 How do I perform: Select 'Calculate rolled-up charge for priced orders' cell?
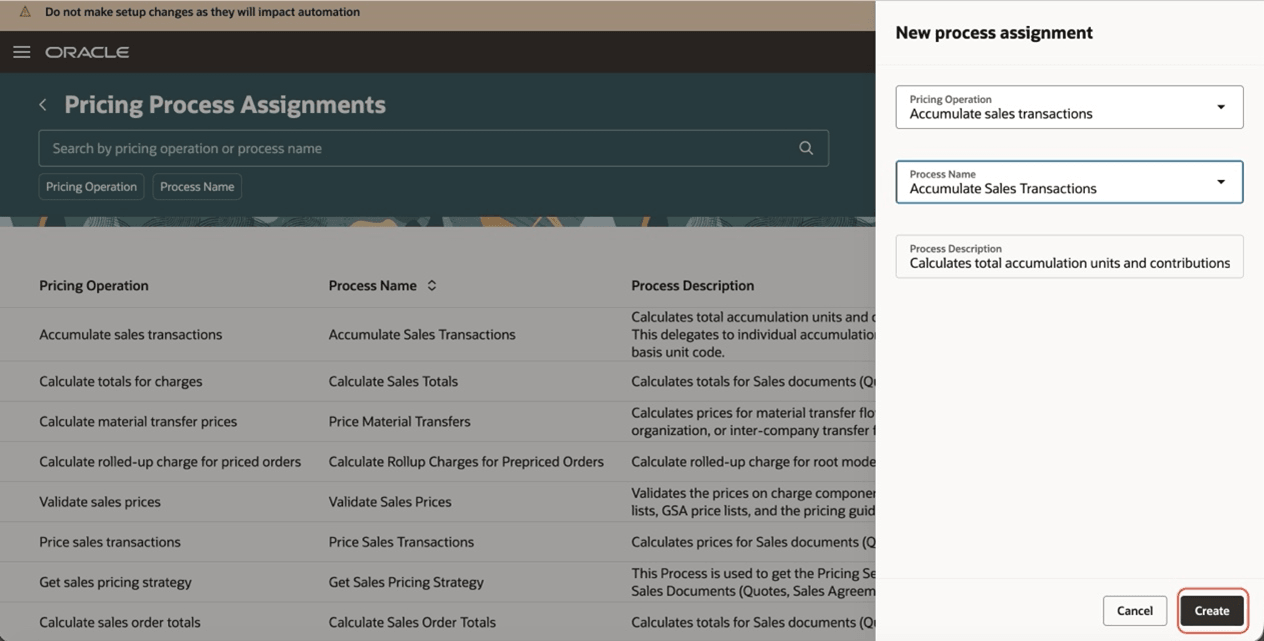click(170, 462)
